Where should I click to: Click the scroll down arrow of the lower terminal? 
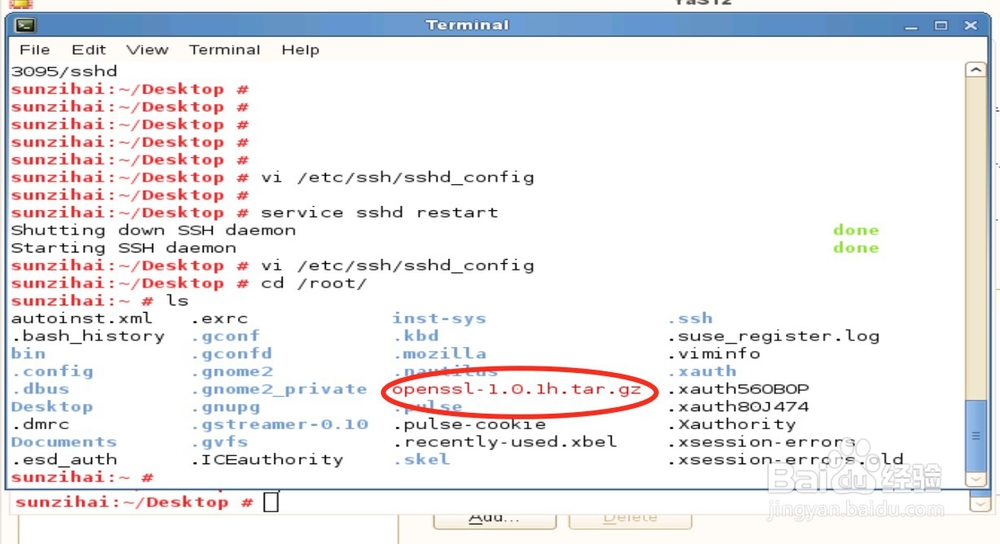coord(979,504)
